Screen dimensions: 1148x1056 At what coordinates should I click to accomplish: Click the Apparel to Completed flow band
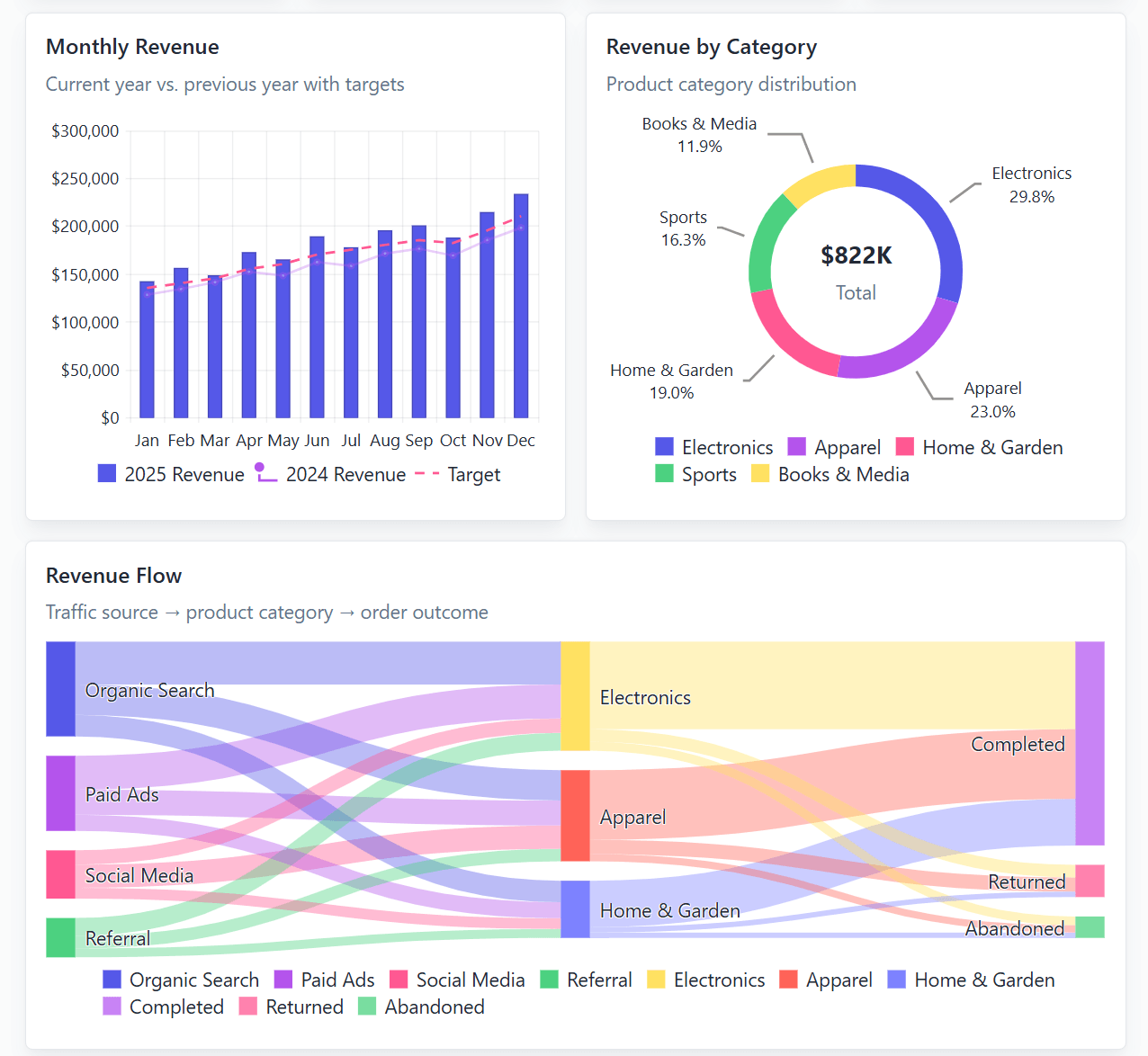click(x=832, y=783)
